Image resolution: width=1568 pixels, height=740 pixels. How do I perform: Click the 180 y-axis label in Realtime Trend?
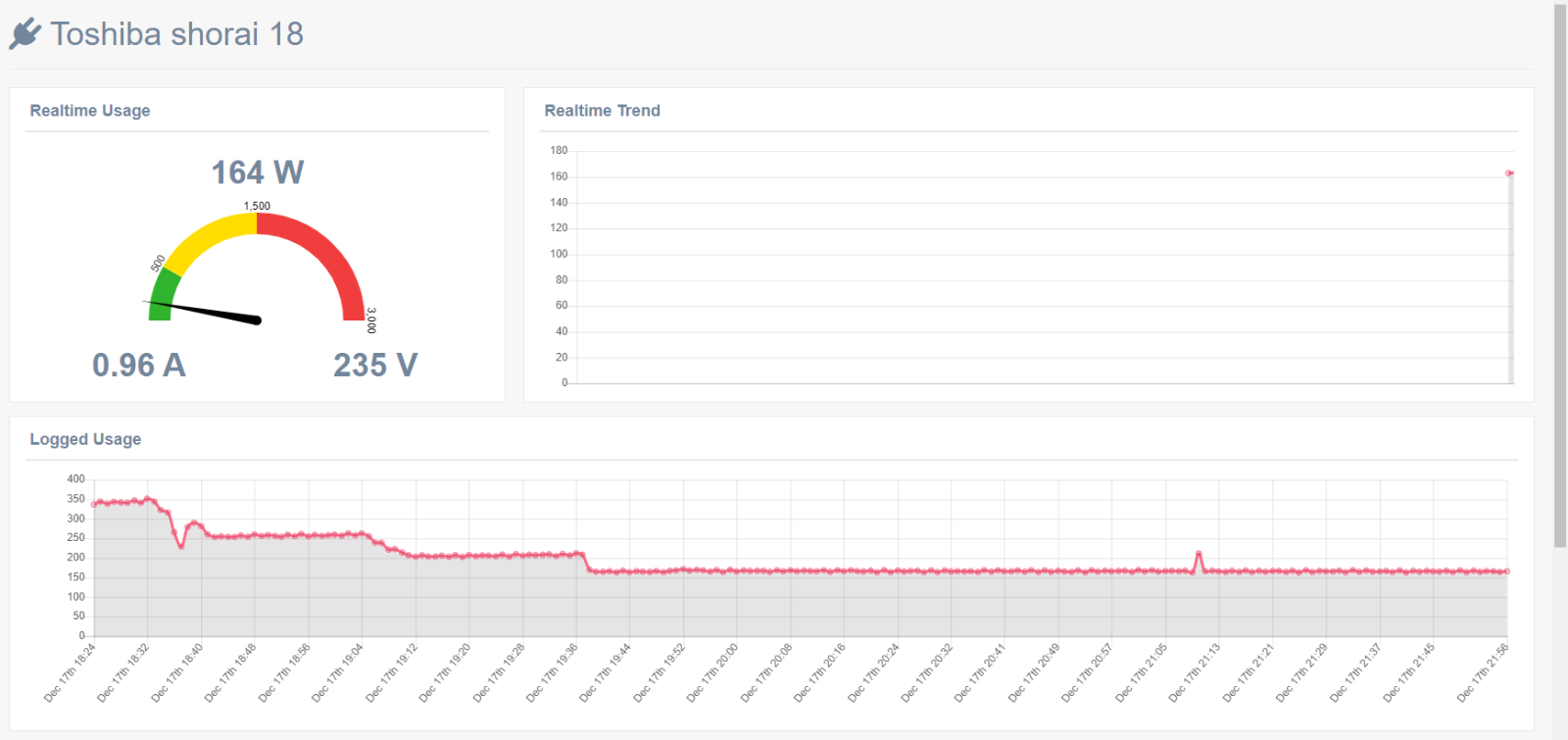(559, 151)
